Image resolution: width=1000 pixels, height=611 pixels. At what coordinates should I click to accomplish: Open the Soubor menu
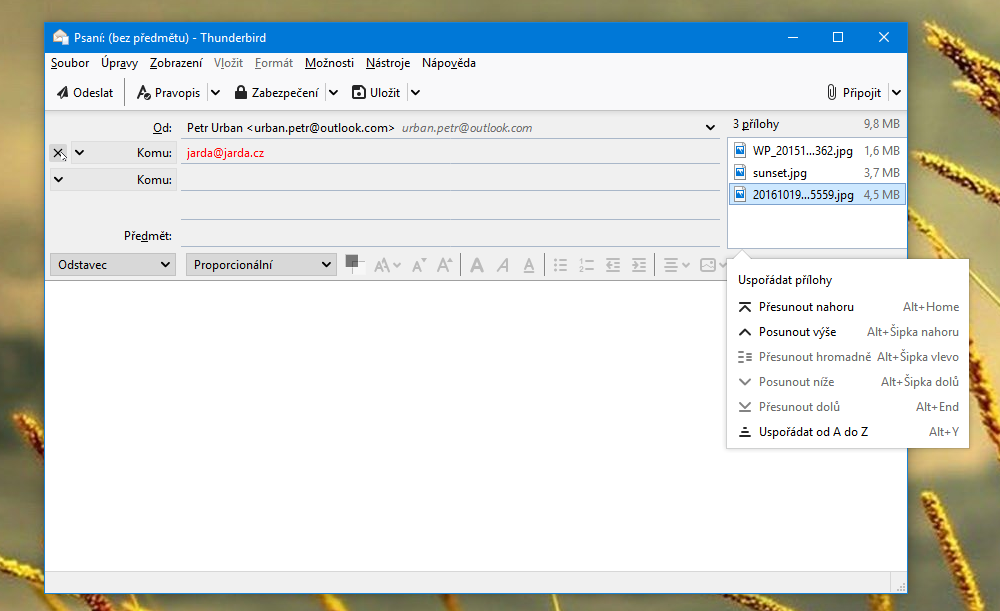pyautogui.click(x=70, y=63)
